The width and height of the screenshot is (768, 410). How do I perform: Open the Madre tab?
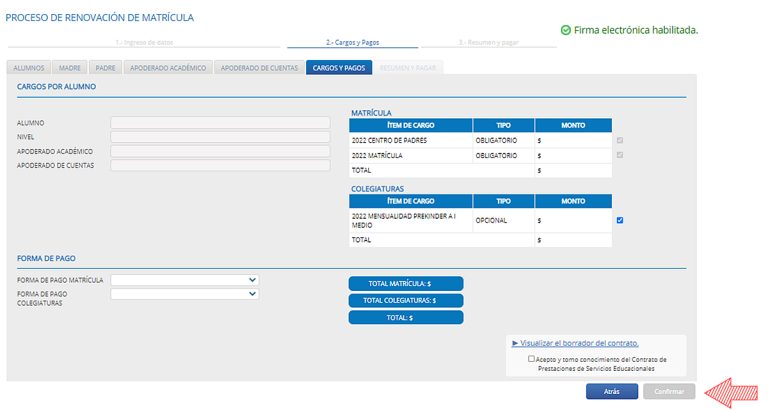[71, 68]
